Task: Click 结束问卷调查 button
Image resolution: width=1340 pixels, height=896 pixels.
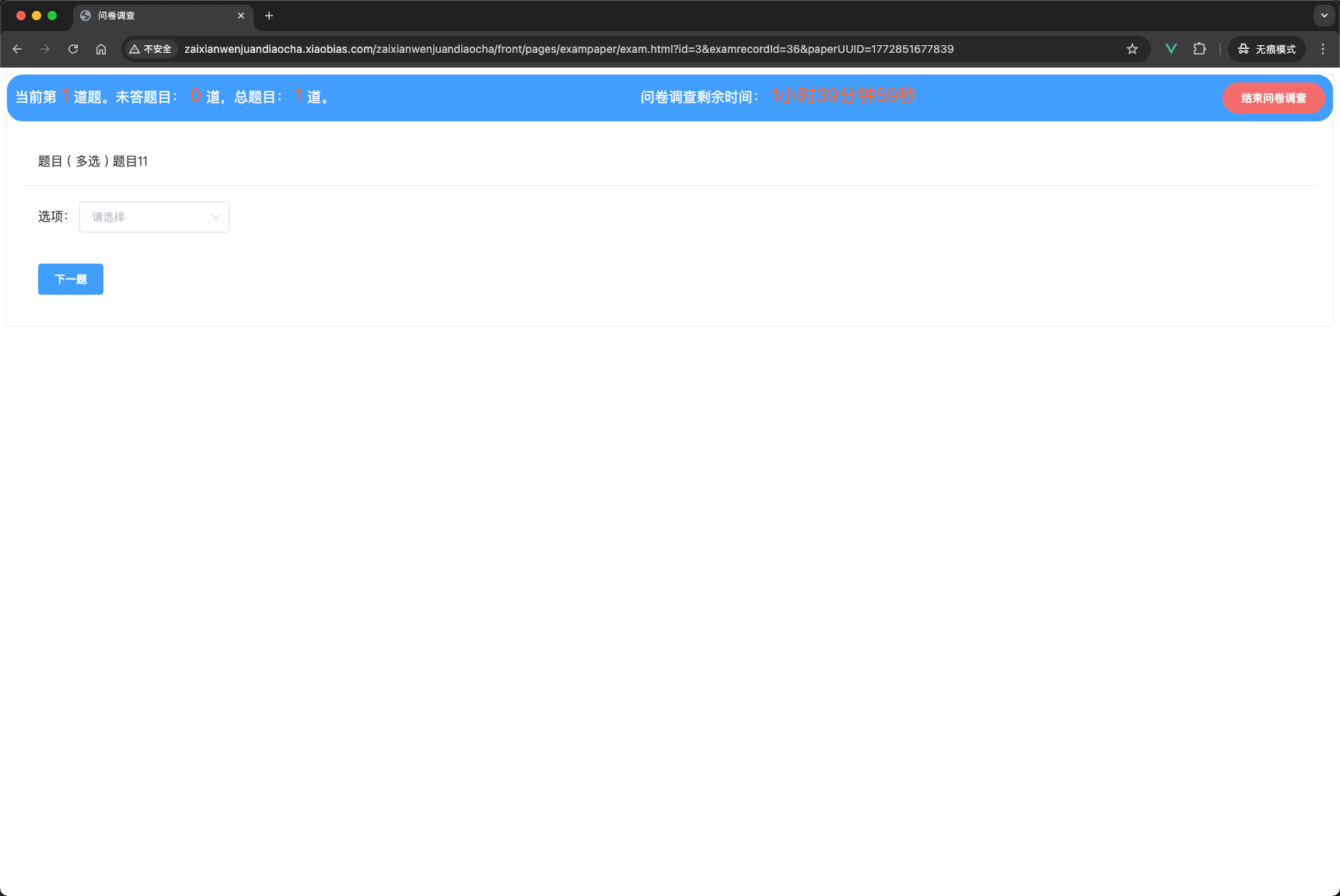Action: [1273, 98]
